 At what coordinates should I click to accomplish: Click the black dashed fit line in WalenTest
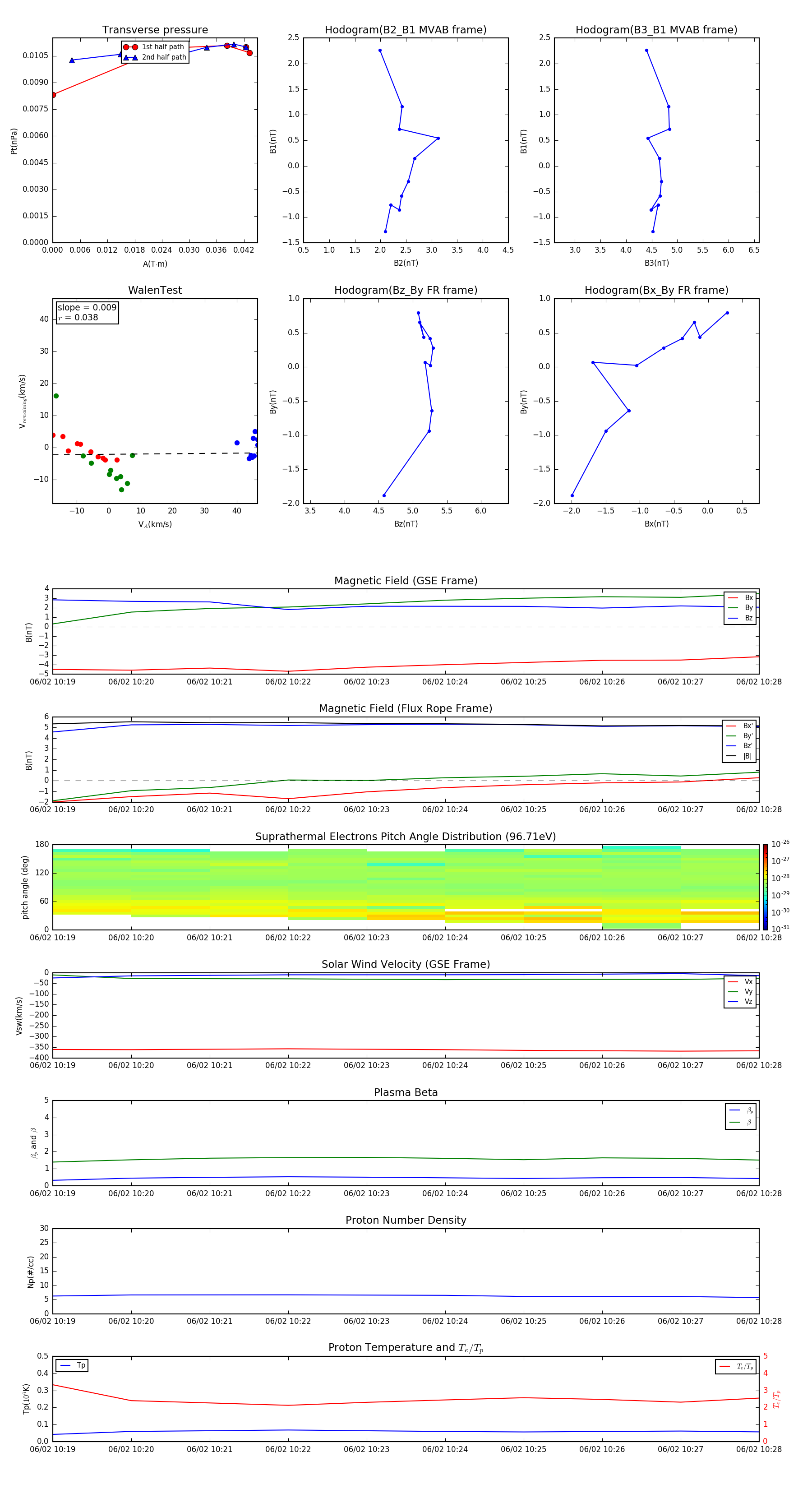click(x=155, y=454)
